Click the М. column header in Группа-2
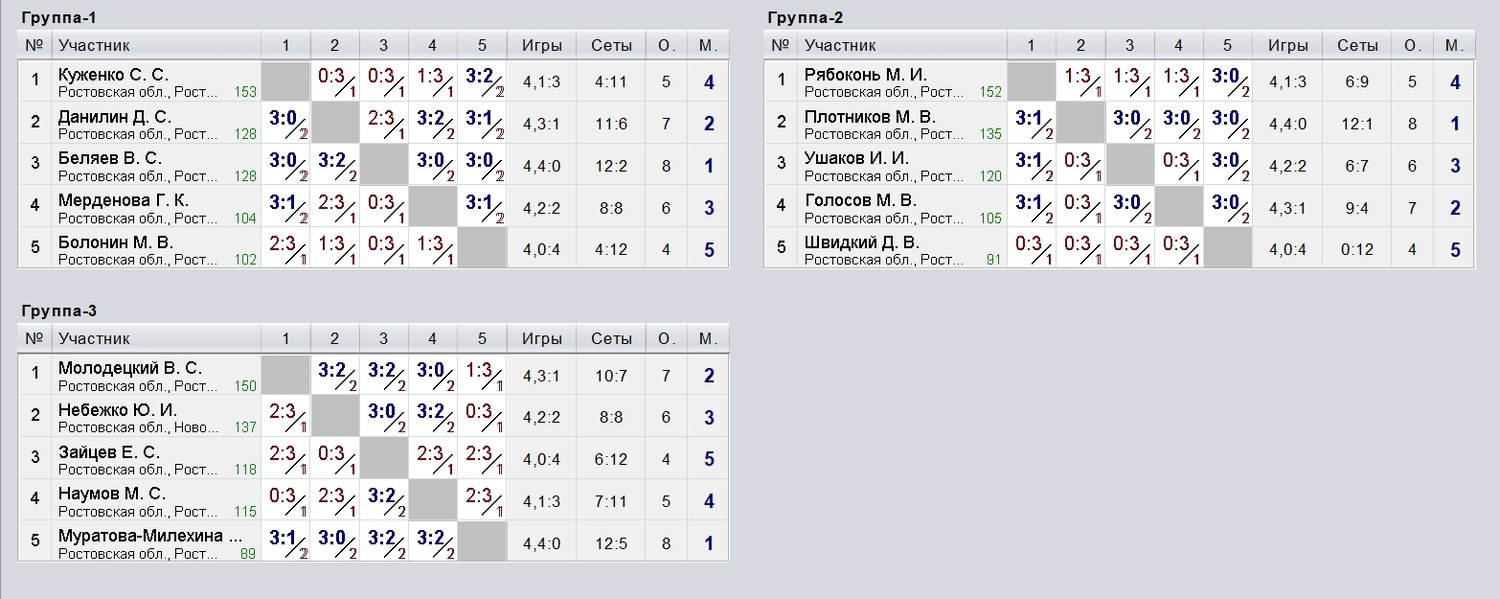Viewport: 1500px width, 599px height. point(1455,45)
